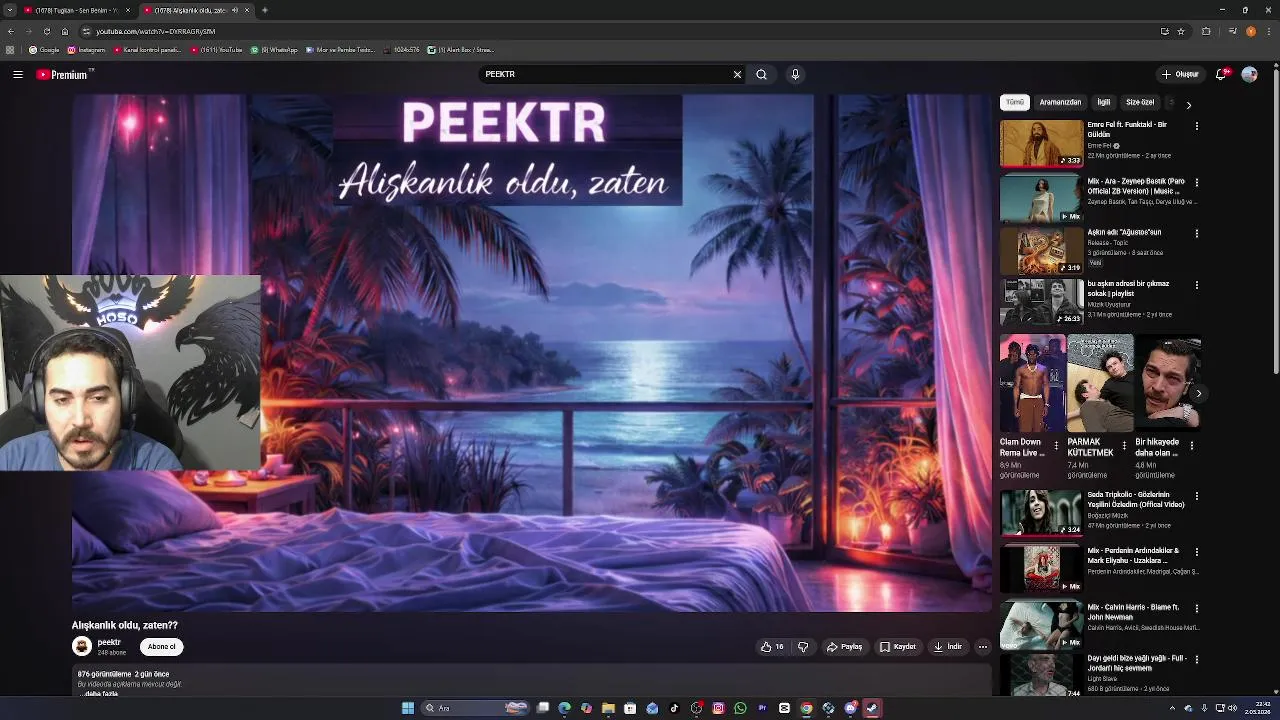Select the Size özel filter chip
The height and width of the screenshot is (720, 1280).
click(x=1140, y=102)
